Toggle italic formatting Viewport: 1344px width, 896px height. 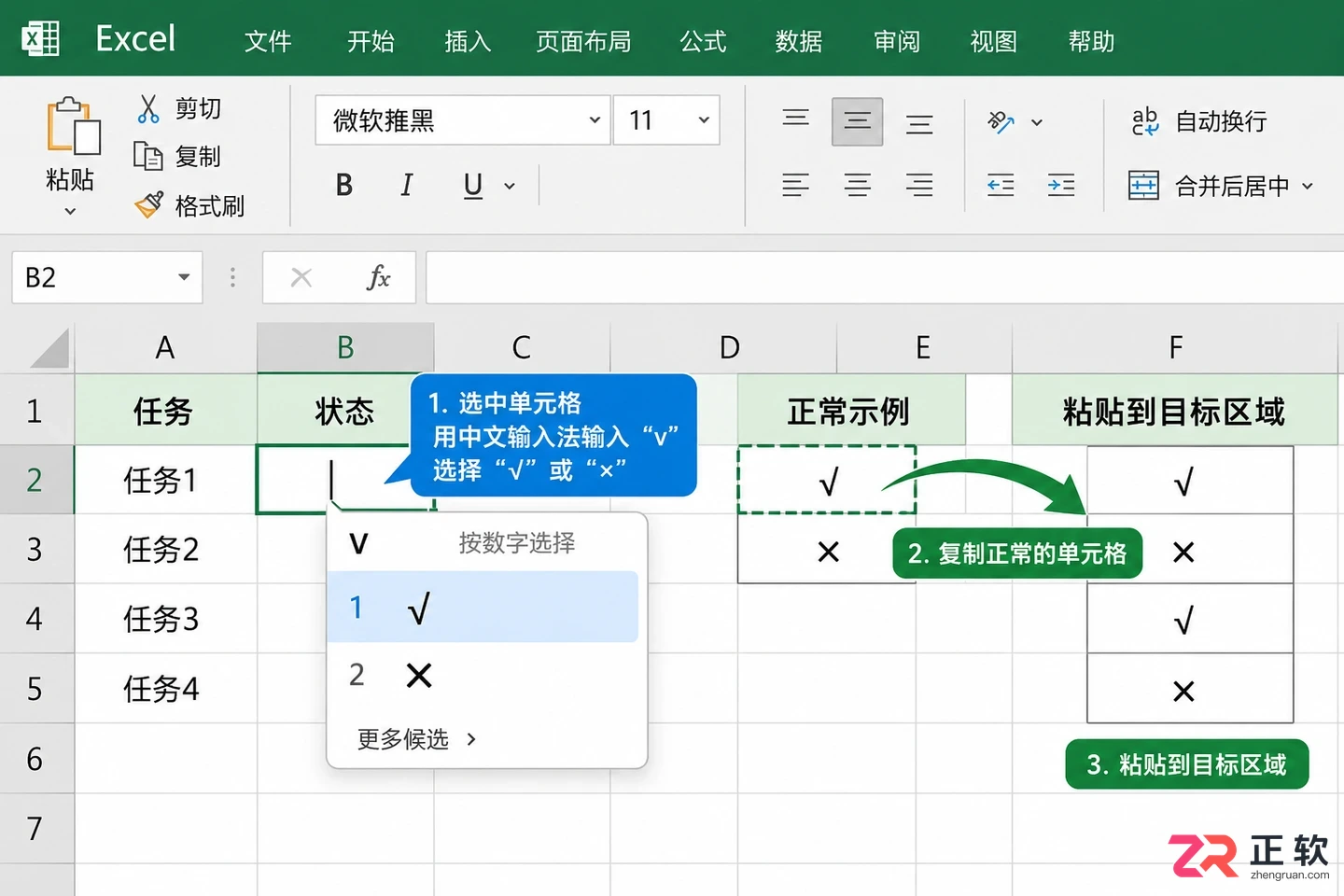(x=407, y=185)
